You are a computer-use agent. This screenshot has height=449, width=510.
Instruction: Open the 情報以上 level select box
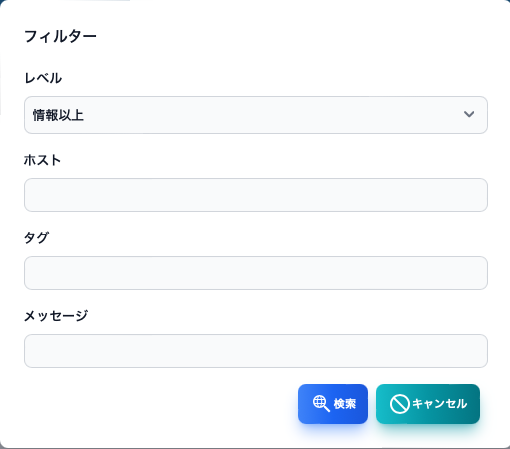tap(256, 115)
